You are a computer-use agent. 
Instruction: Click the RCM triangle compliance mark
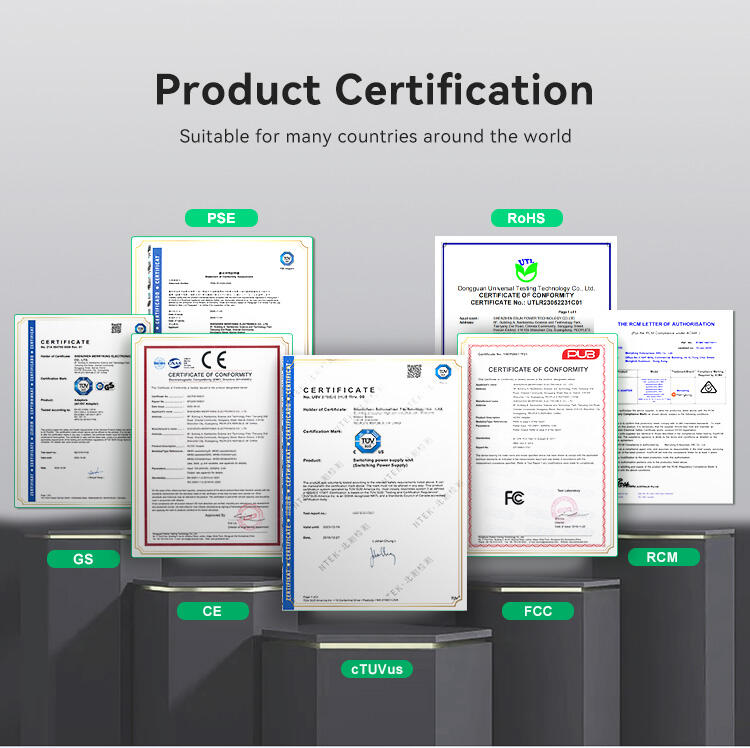point(708,387)
